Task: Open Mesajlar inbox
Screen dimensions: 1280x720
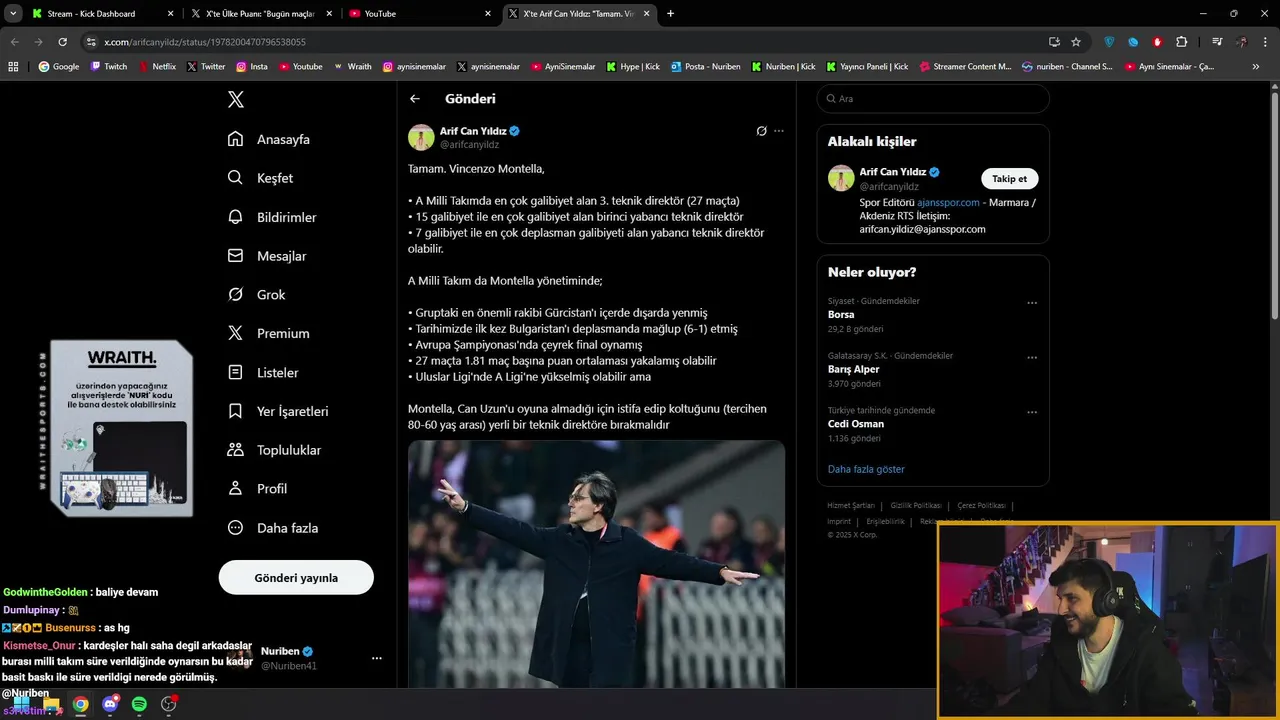Action: coord(267,256)
